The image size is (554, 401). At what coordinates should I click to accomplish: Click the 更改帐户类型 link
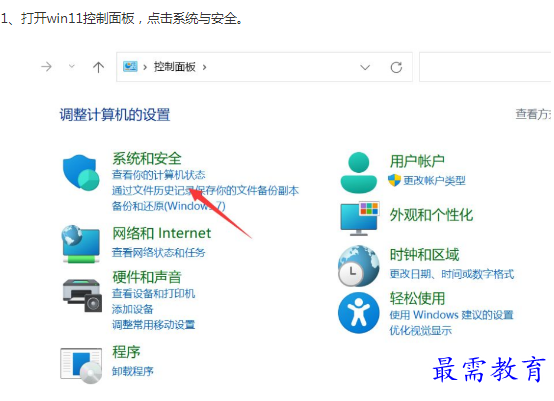[434, 181]
